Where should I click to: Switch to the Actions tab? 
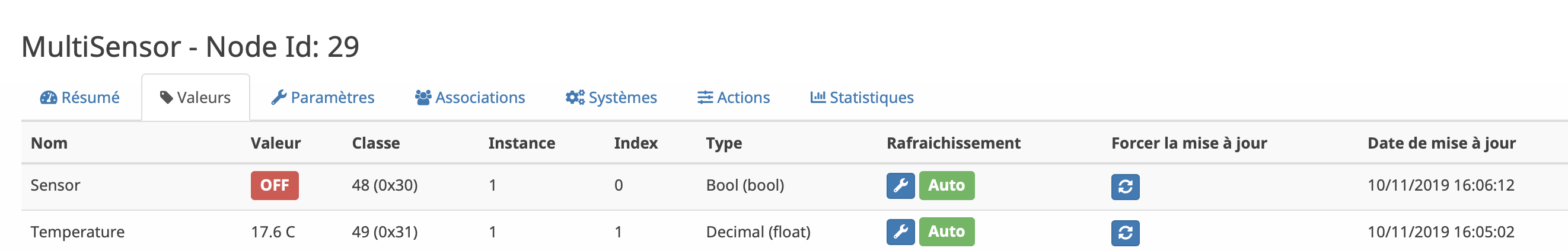click(x=734, y=98)
